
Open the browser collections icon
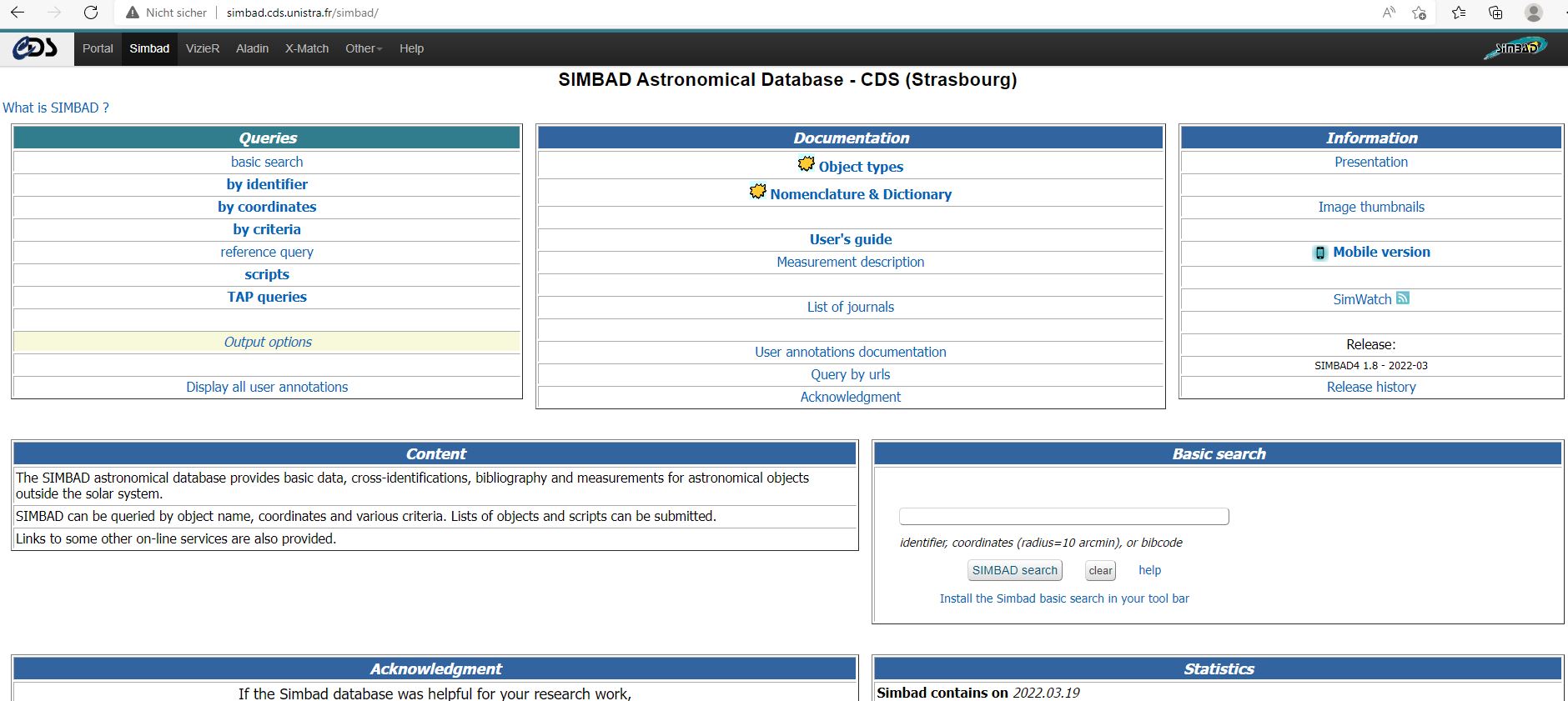coord(1495,13)
